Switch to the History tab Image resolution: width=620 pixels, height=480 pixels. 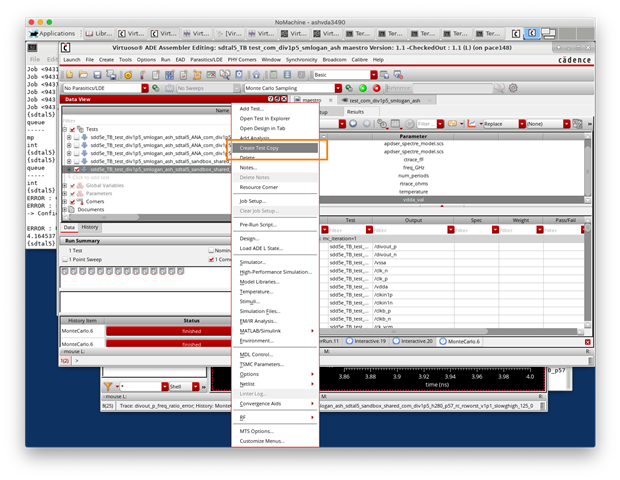coord(90,227)
